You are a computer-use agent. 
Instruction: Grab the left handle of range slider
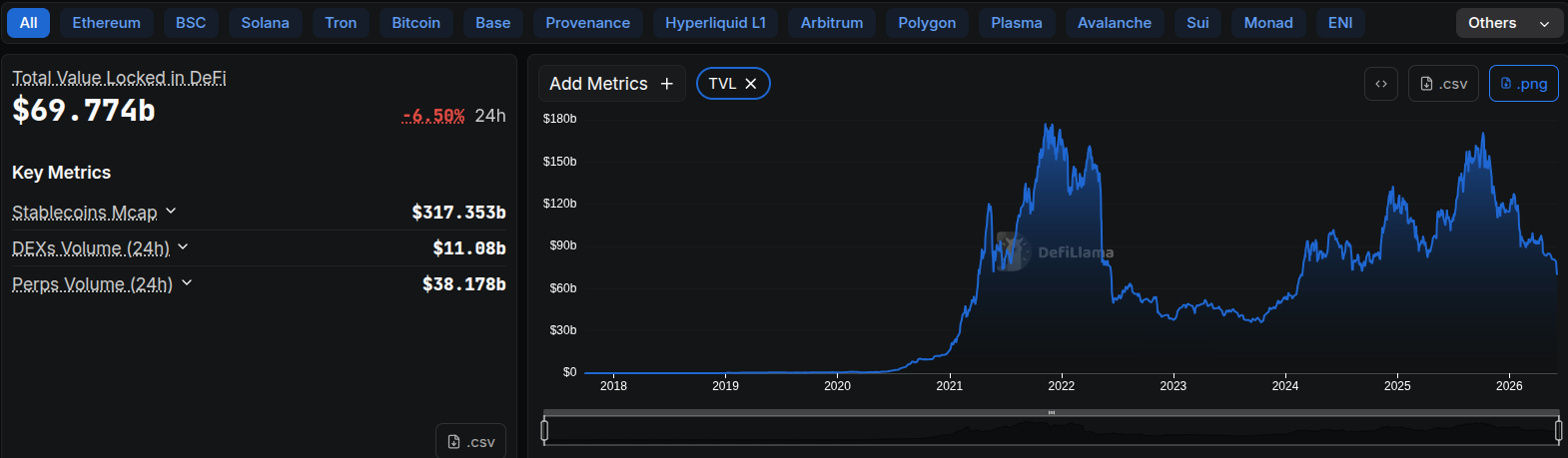pos(544,430)
